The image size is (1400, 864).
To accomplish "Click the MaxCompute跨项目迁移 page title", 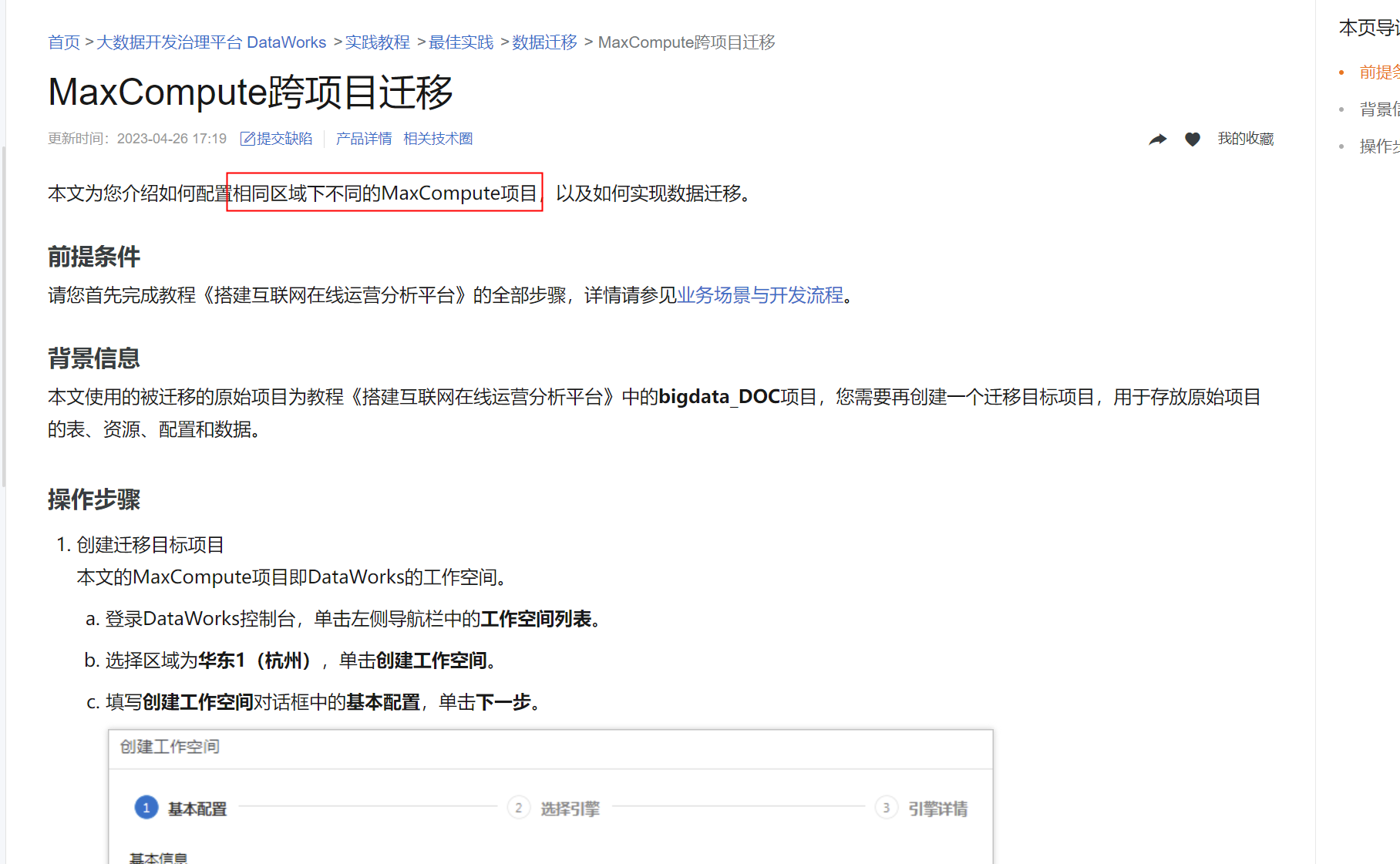I will (251, 92).
